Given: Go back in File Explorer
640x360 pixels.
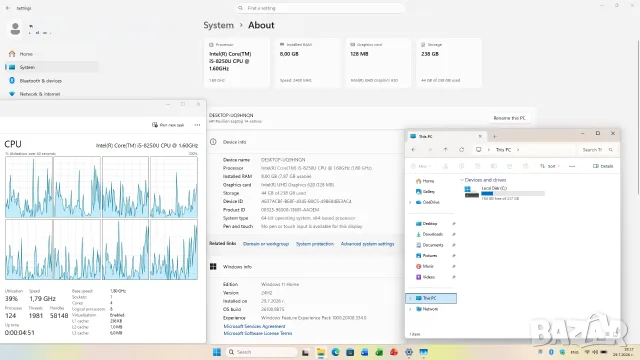Looking at the screenshot, I should coord(413,150).
